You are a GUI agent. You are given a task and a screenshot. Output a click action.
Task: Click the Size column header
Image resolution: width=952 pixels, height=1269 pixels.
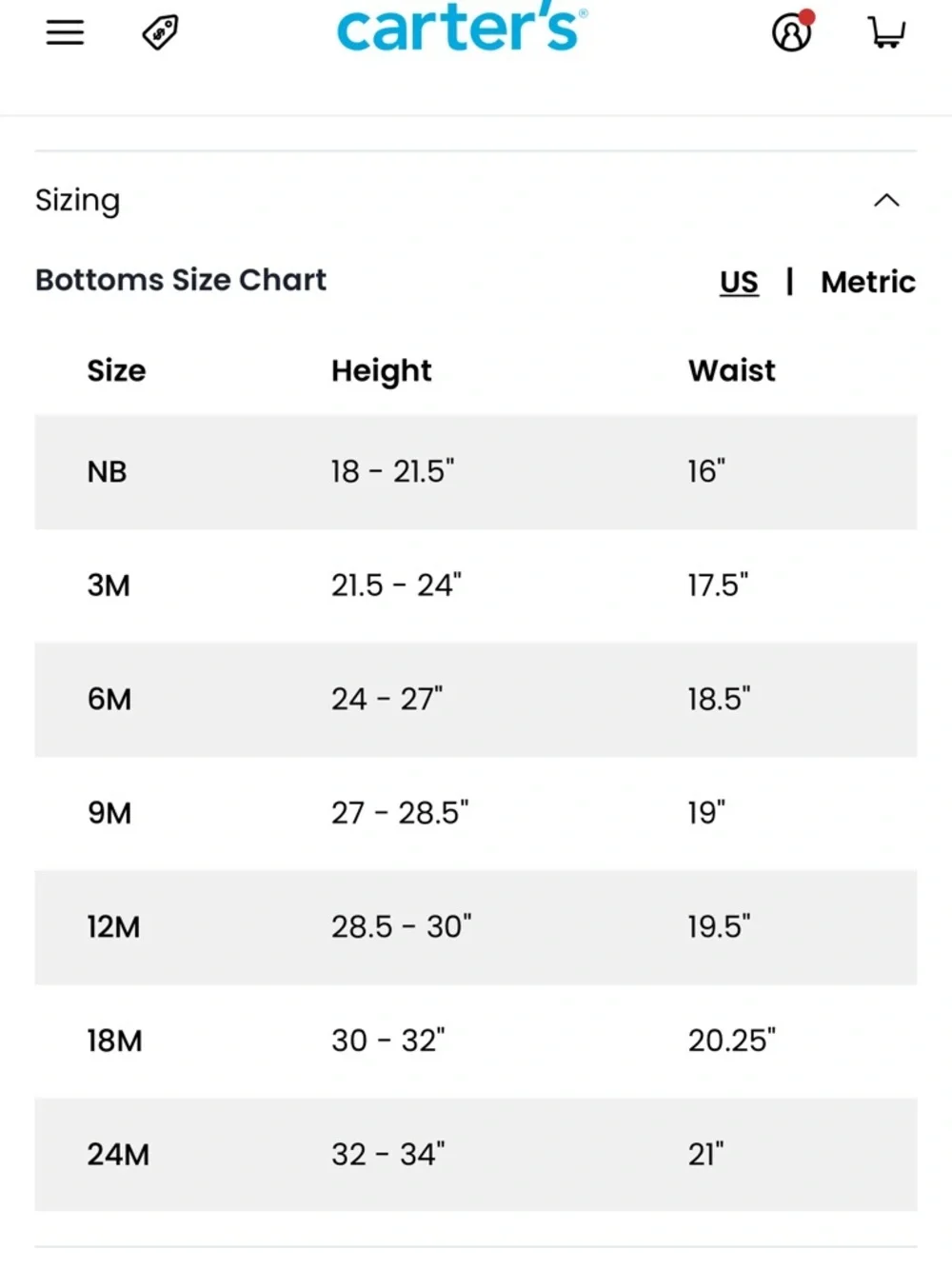[x=116, y=370]
